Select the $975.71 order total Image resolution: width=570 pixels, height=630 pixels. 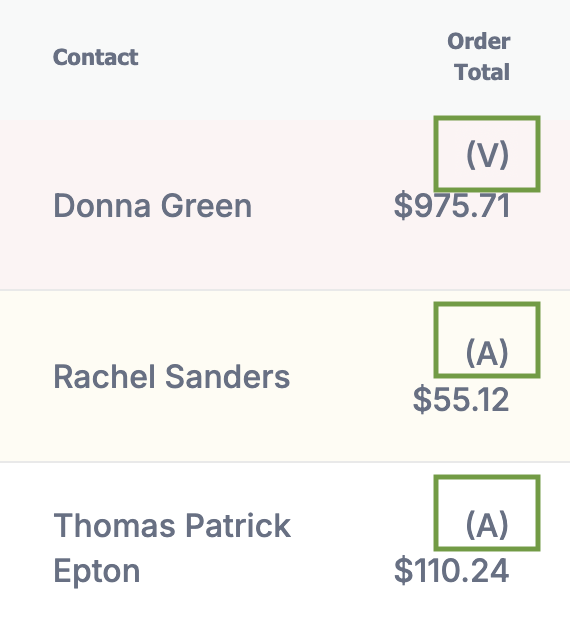coord(452,206)
